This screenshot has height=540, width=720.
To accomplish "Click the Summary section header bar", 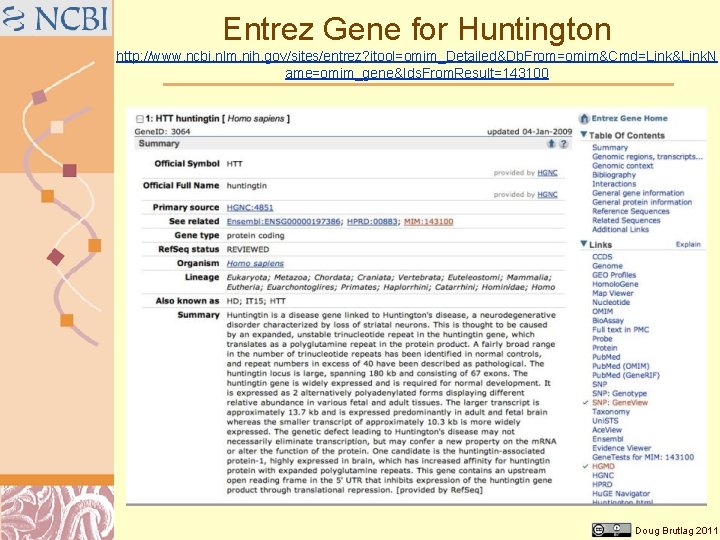I will click(353, 144).
